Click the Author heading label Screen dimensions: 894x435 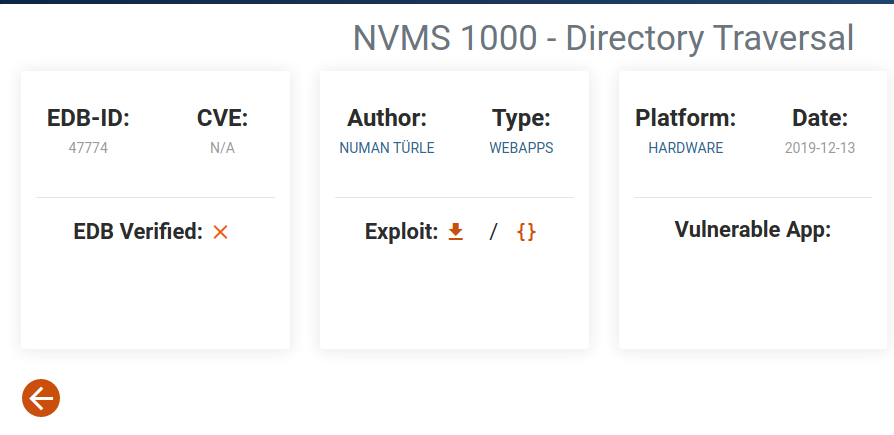(x=387, y=118)
